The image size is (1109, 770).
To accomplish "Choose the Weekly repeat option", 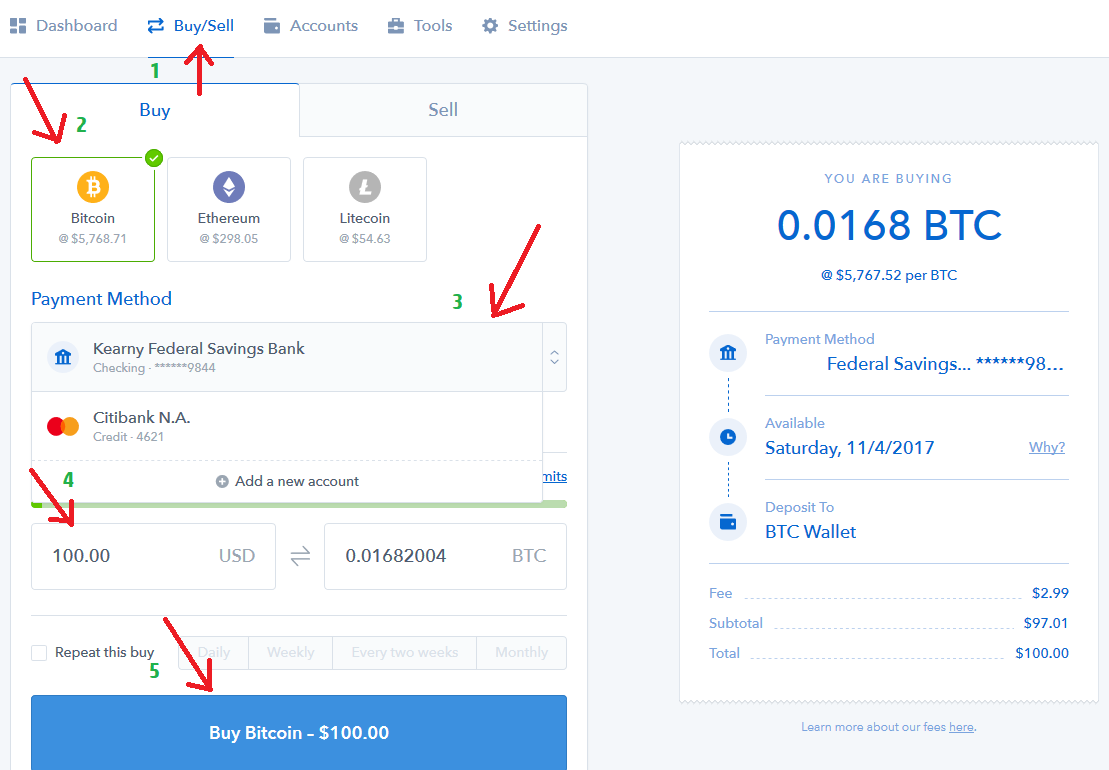I will [291, 653].
